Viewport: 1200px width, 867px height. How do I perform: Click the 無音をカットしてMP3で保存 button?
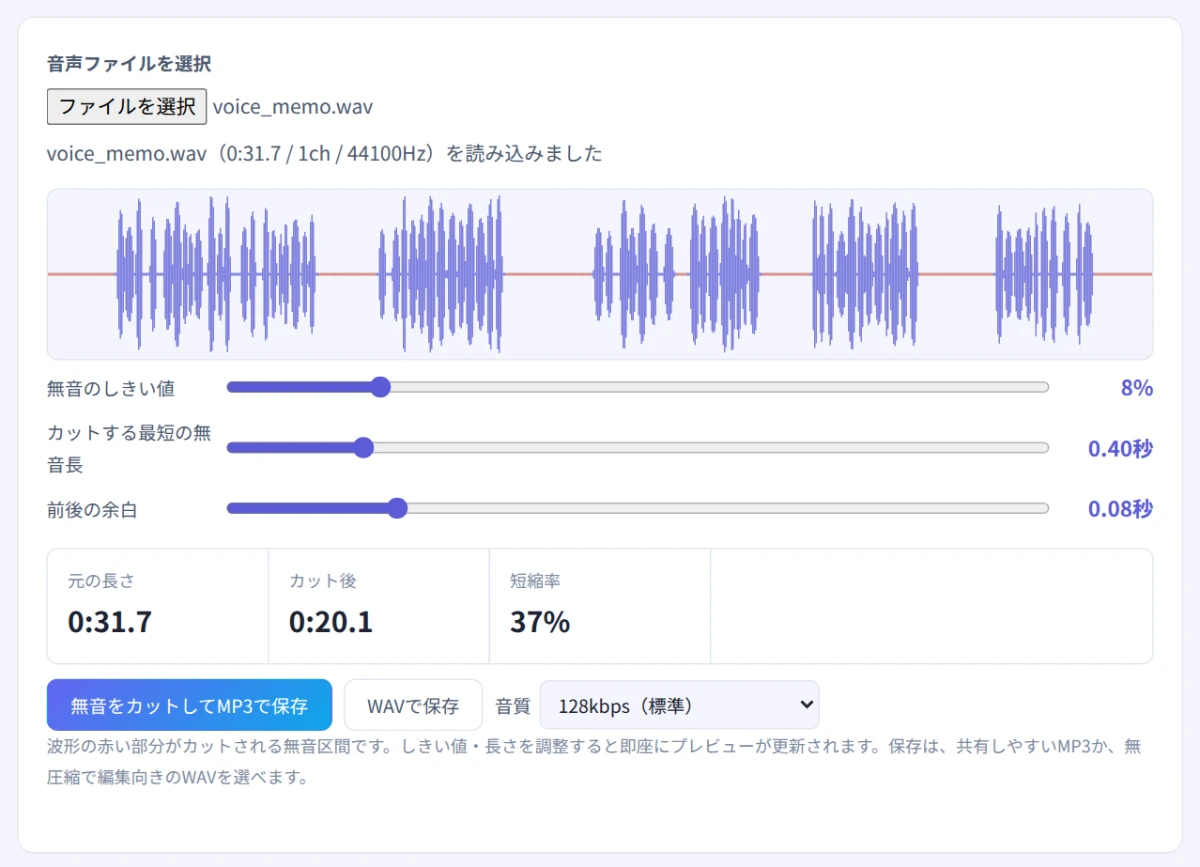pyautogui.click(x=189, y=705)
